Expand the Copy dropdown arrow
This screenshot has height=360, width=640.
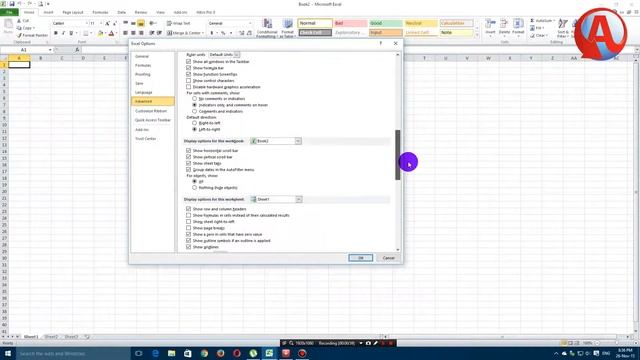33,28
